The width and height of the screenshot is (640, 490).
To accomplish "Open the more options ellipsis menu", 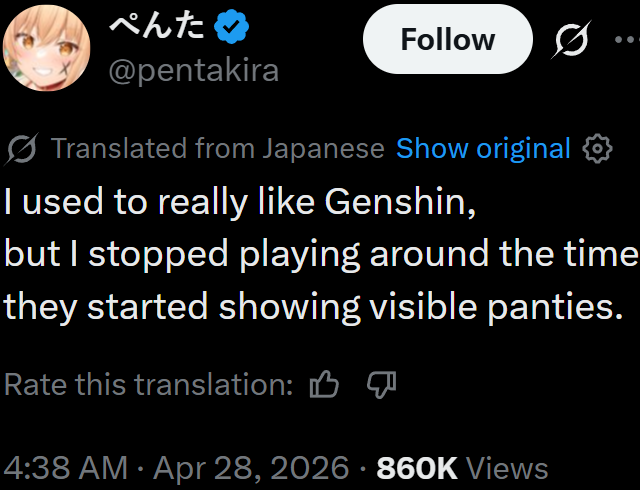I will pyautogui.click(x=624, y=40).
